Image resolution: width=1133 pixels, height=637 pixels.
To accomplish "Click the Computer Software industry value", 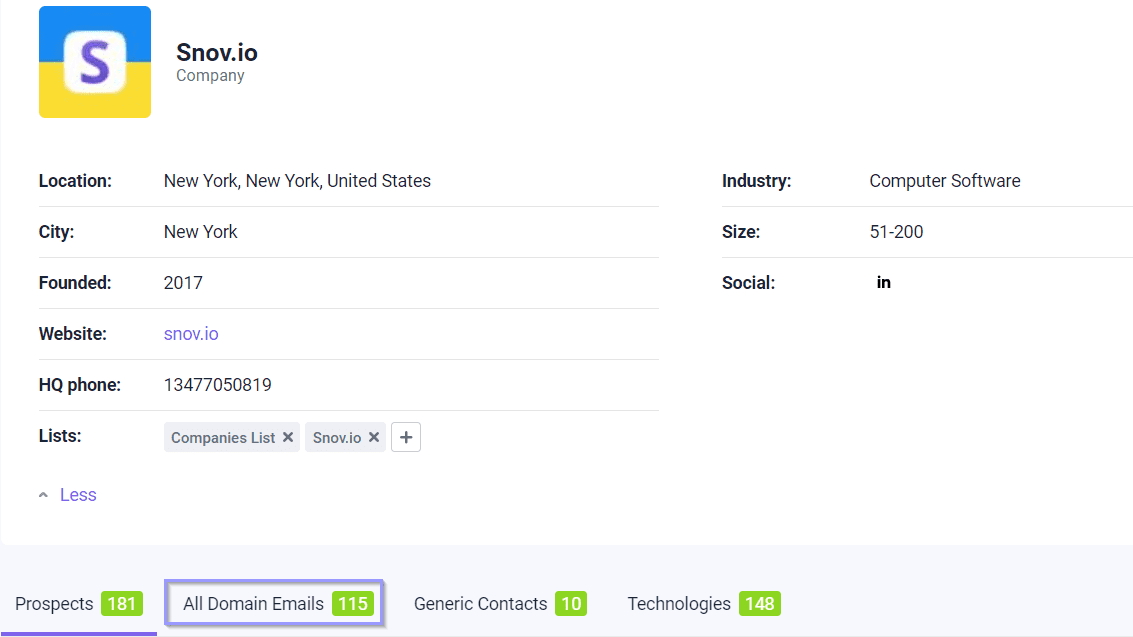I will [944, 181].
